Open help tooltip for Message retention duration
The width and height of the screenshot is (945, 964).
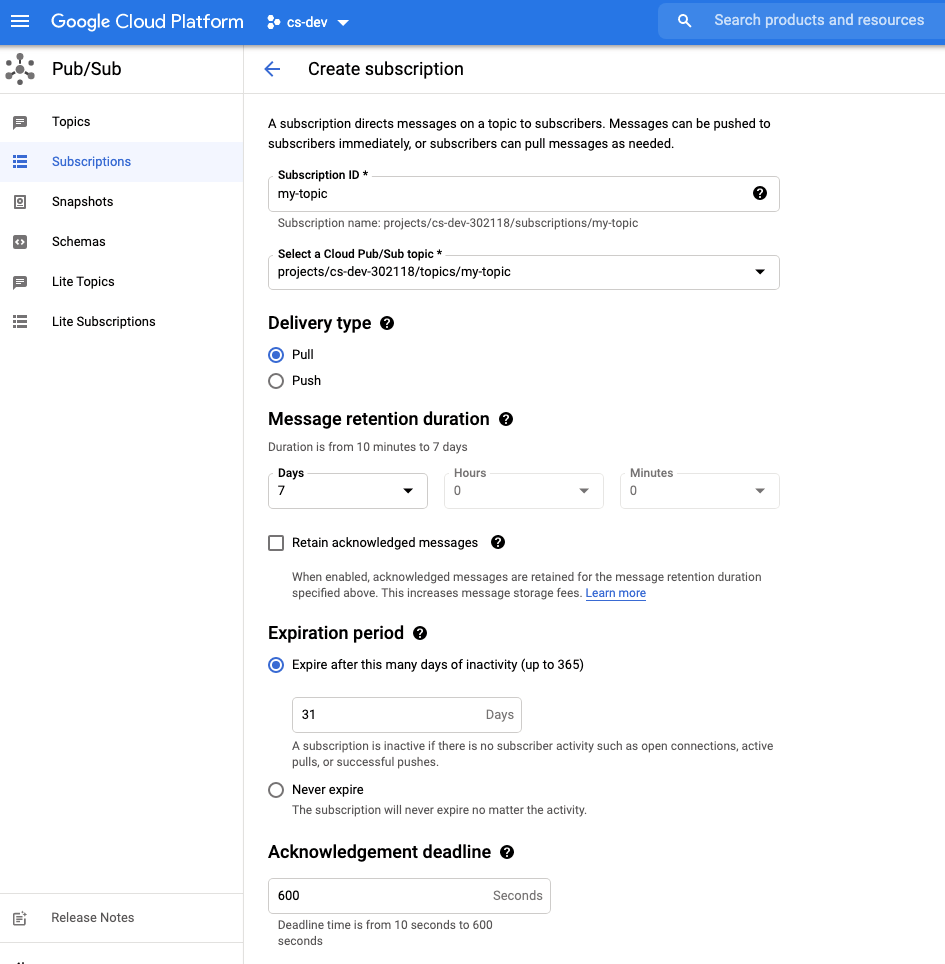506,419
